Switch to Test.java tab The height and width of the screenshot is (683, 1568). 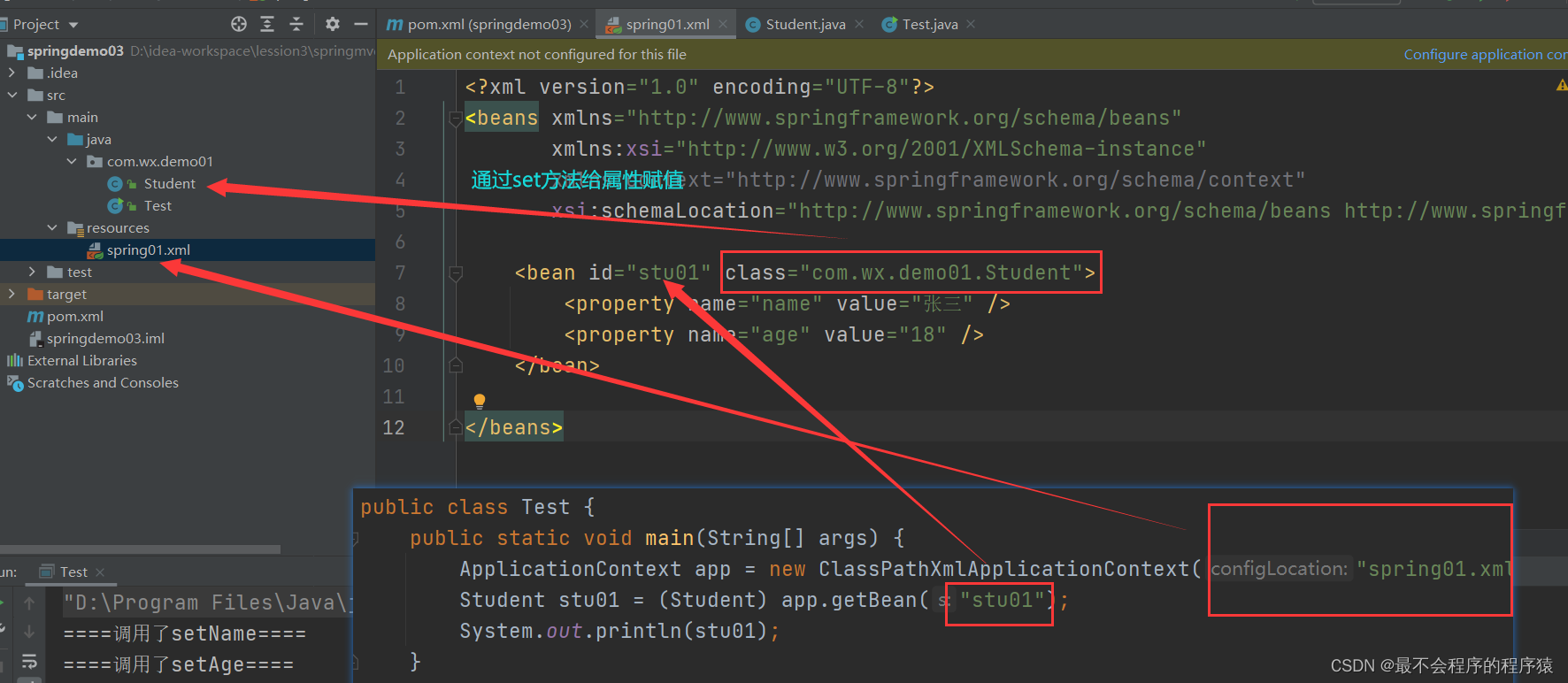(930, 25)
